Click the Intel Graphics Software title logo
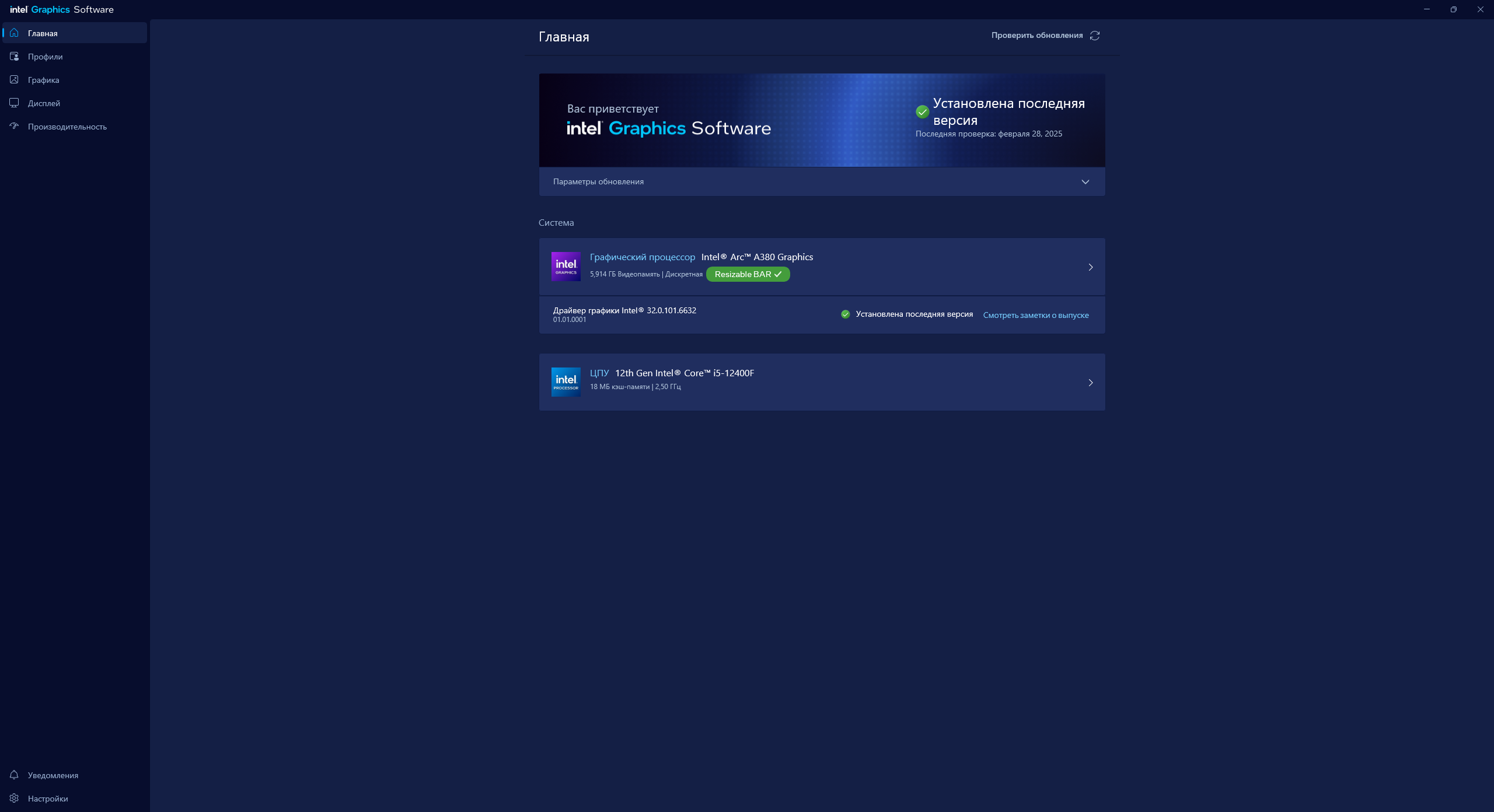 (x=62, y=9)
